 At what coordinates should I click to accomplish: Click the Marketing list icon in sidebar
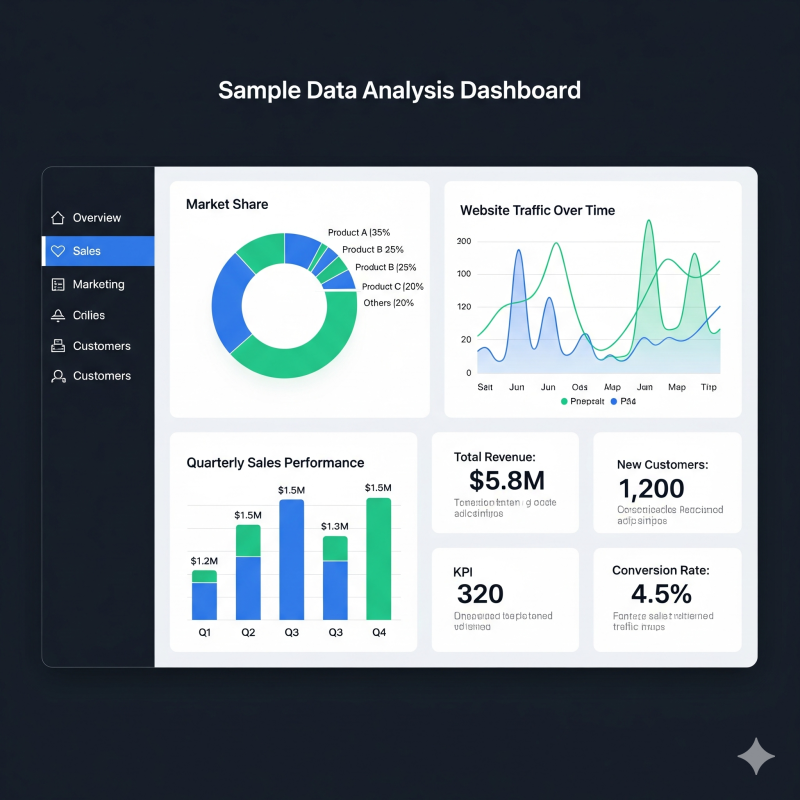57,285
